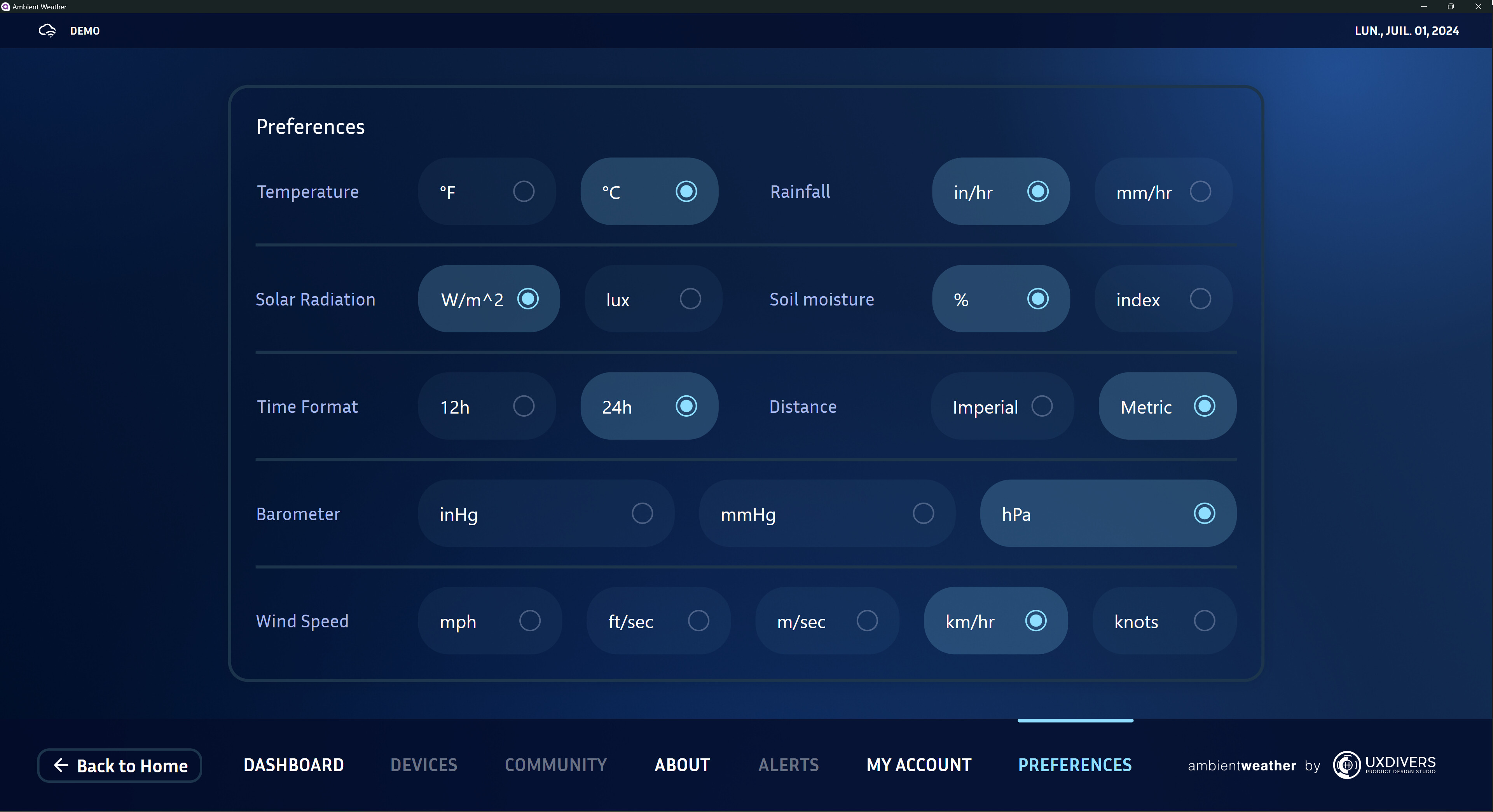
Task: Close the Ambient Weather window
Action: point(1478,6)
